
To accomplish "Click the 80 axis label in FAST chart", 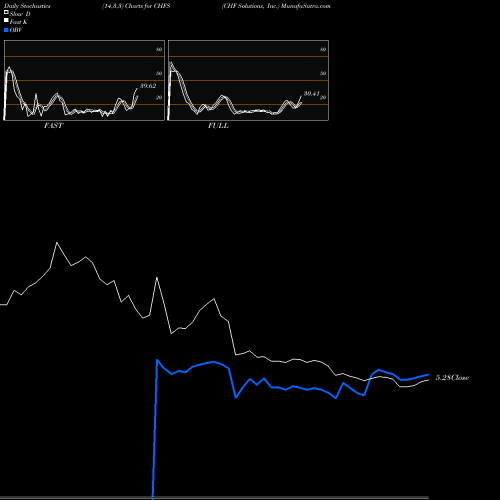I will click(x=159, y=49).
